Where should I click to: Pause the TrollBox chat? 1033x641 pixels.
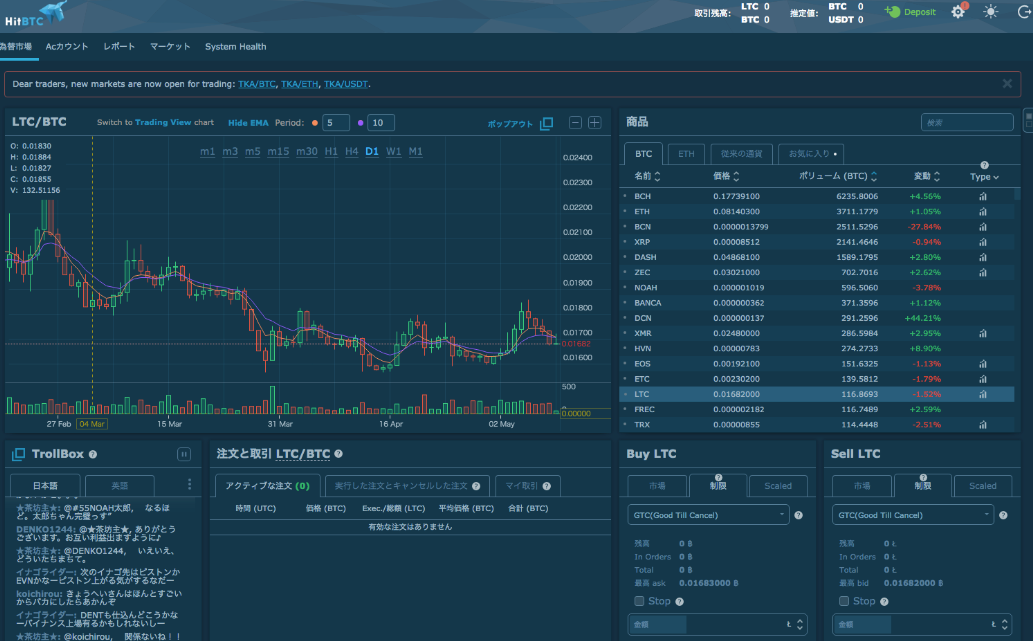[x=184, y=454]
